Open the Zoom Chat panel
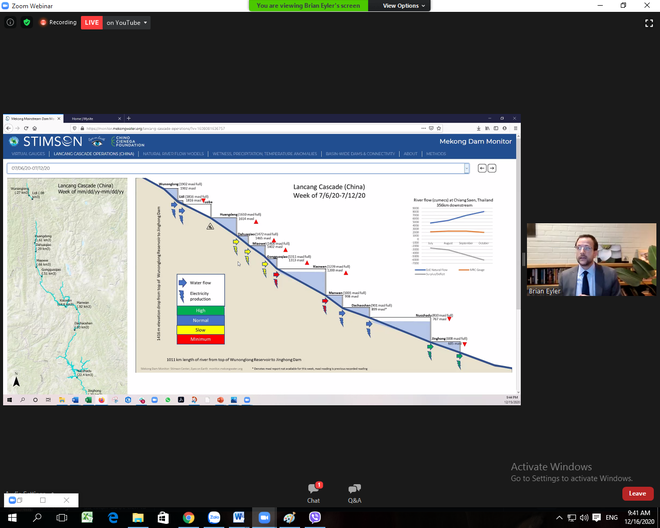 (x=313, y=491)
